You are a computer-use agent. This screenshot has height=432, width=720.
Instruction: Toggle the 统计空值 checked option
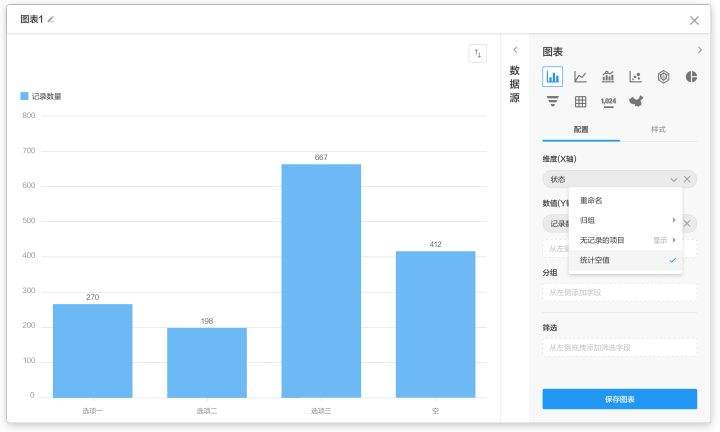[x=625, y=260]
